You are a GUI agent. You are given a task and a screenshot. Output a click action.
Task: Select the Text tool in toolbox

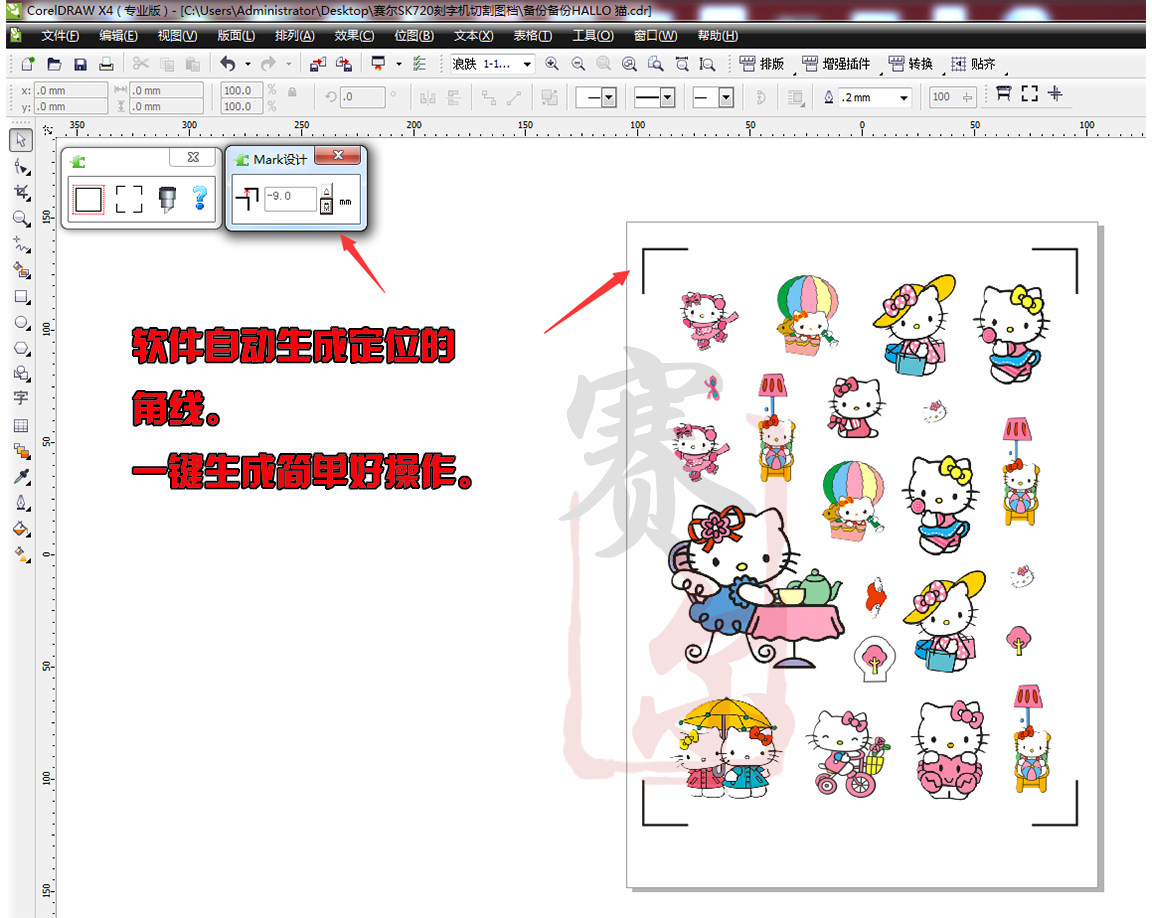coord(21,398)
